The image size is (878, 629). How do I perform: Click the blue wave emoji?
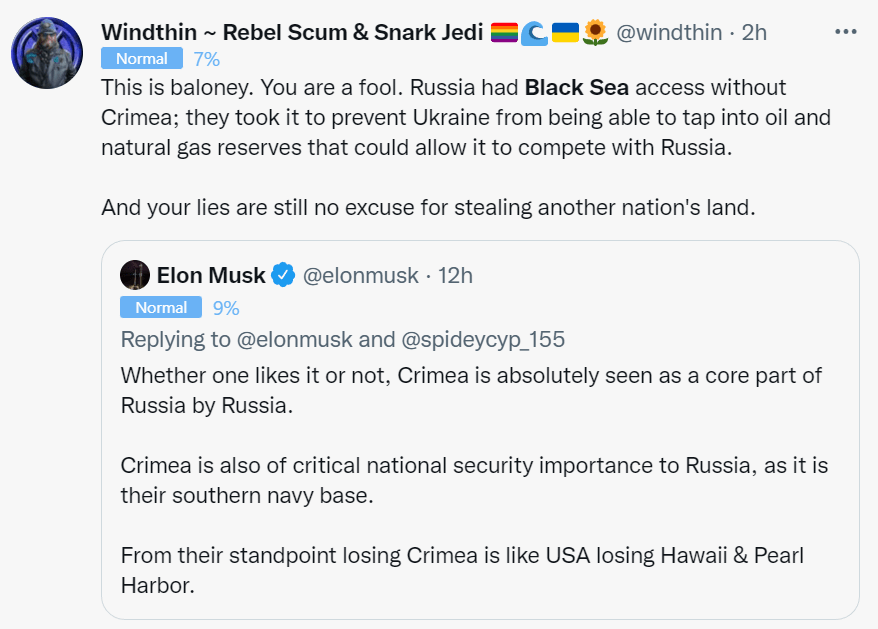534,33
